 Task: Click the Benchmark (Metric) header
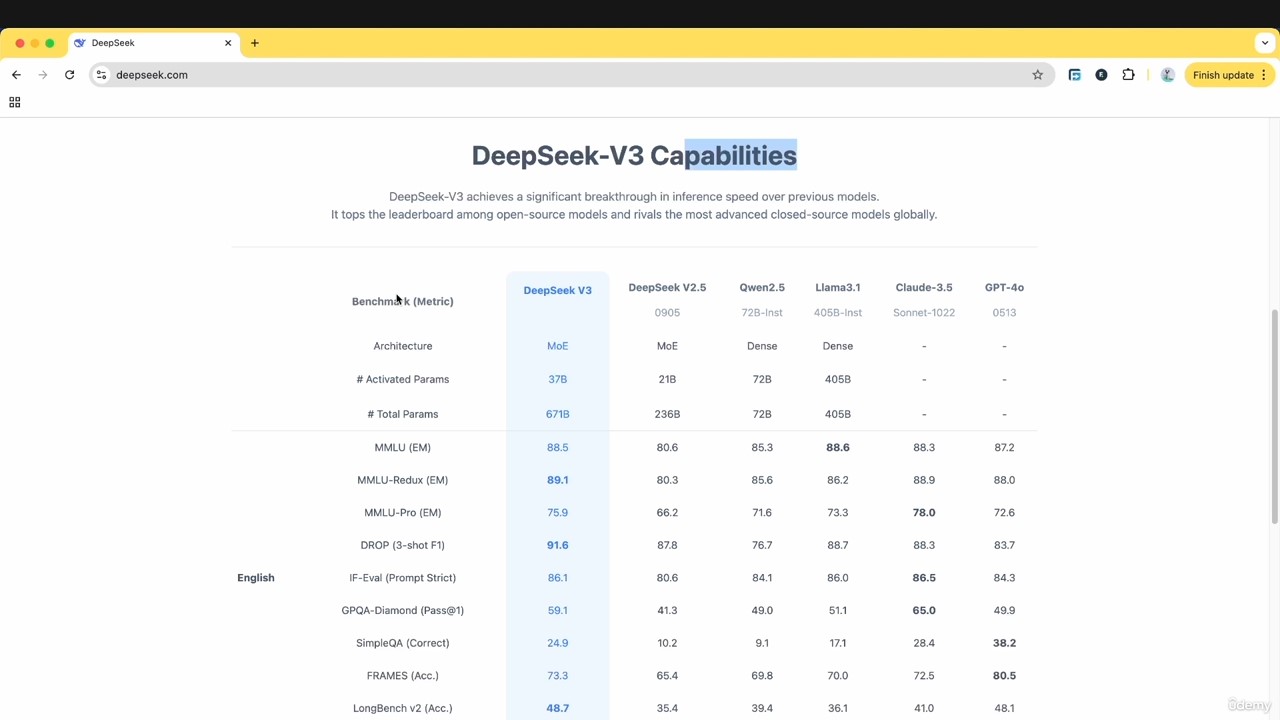tap(402, 301)
